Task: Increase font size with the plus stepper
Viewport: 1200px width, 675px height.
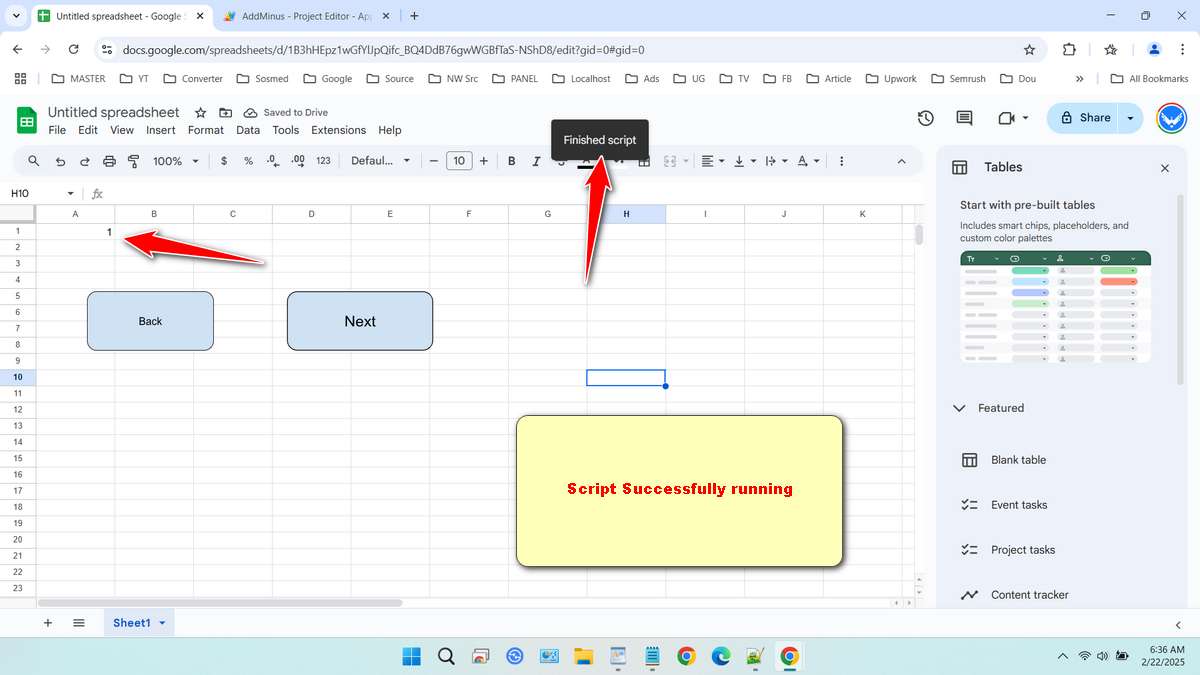Action: 483,160
